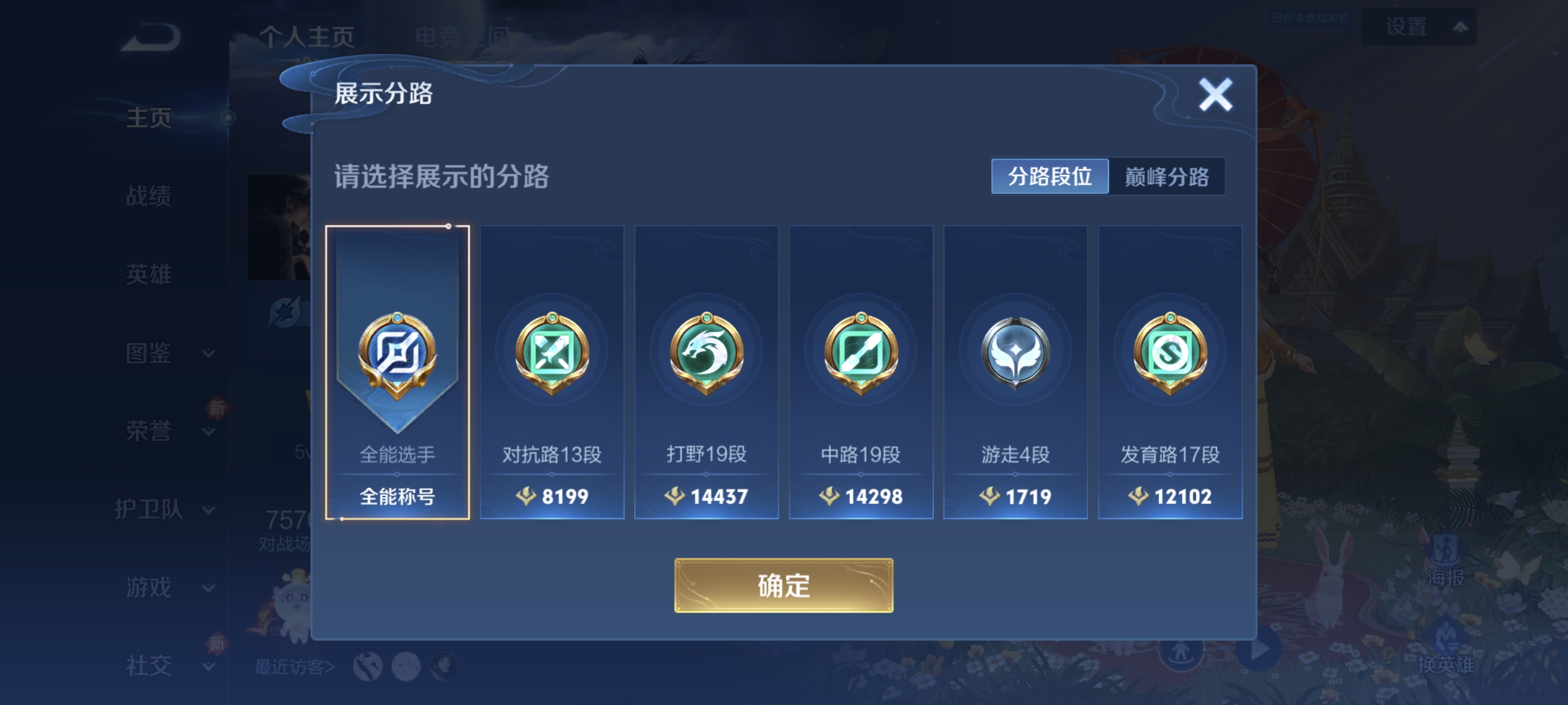Choose the 游走4段 roaming wings badge
1568x705 pixels.
tap(1015, 372)
